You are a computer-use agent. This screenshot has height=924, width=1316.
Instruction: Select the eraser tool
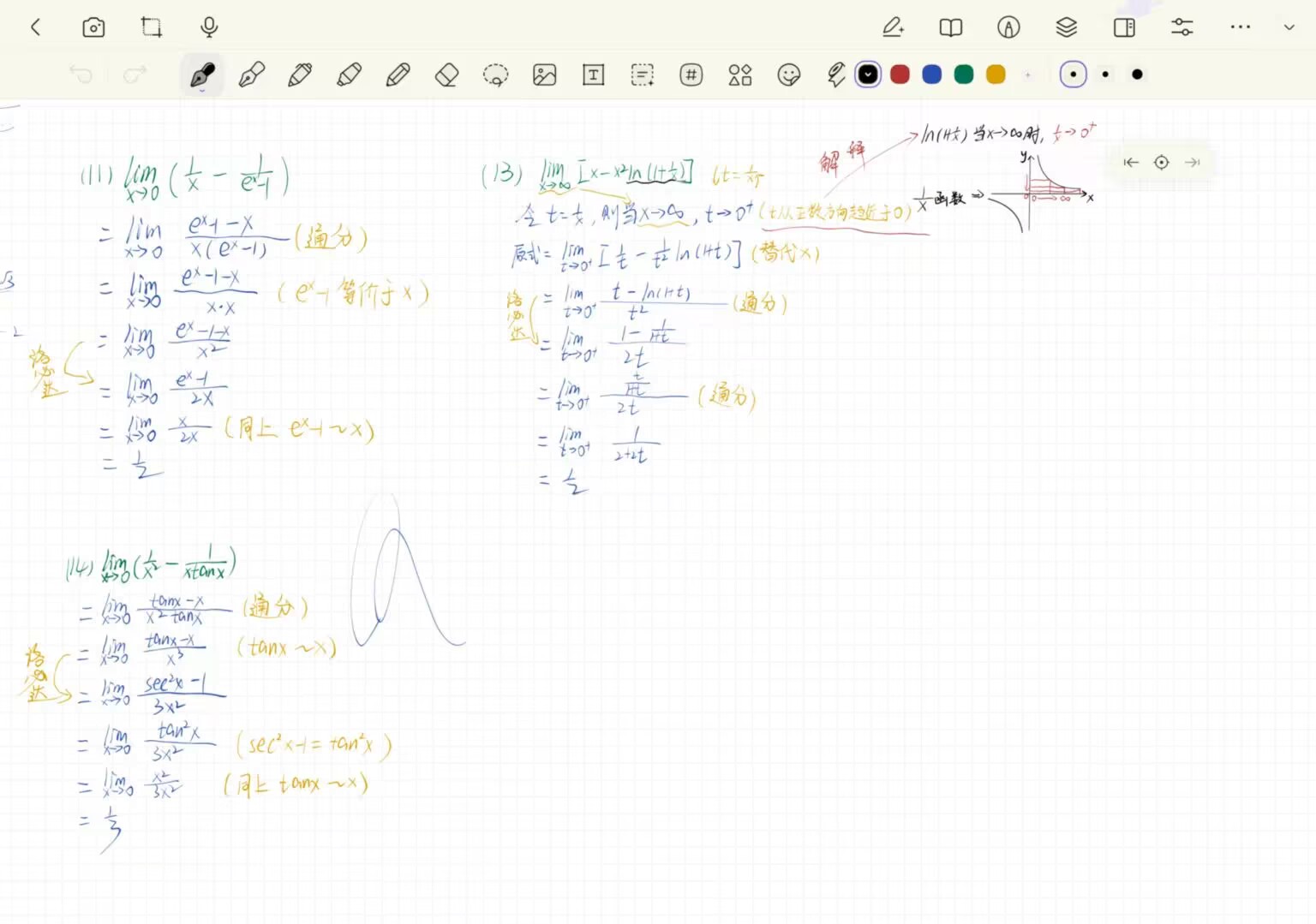point(446,75)
